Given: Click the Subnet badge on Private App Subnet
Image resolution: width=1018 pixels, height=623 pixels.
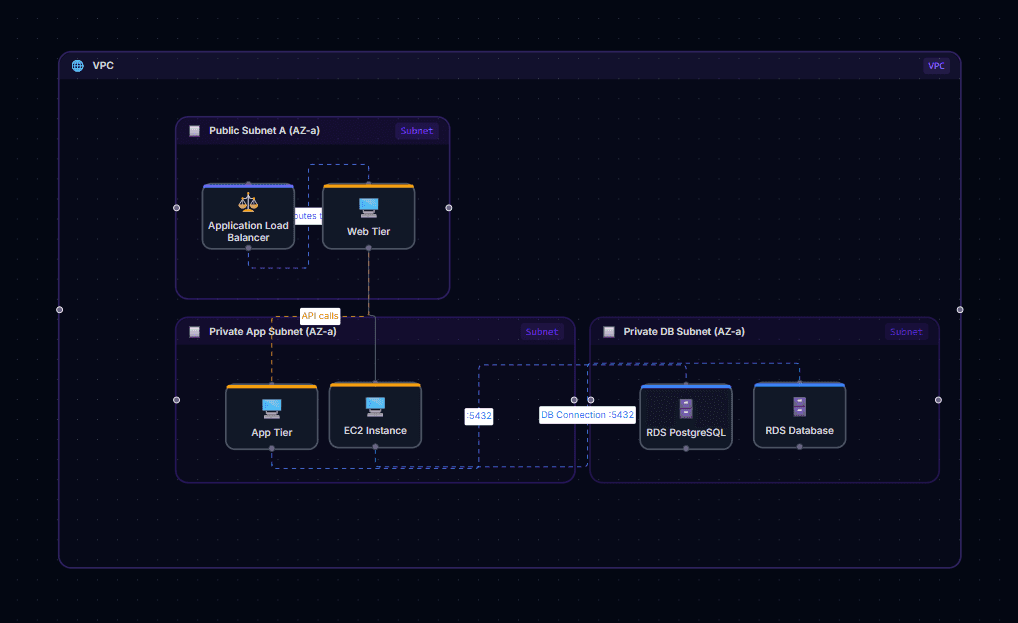Looking at the screenshot, I should [x=541, y=332].
